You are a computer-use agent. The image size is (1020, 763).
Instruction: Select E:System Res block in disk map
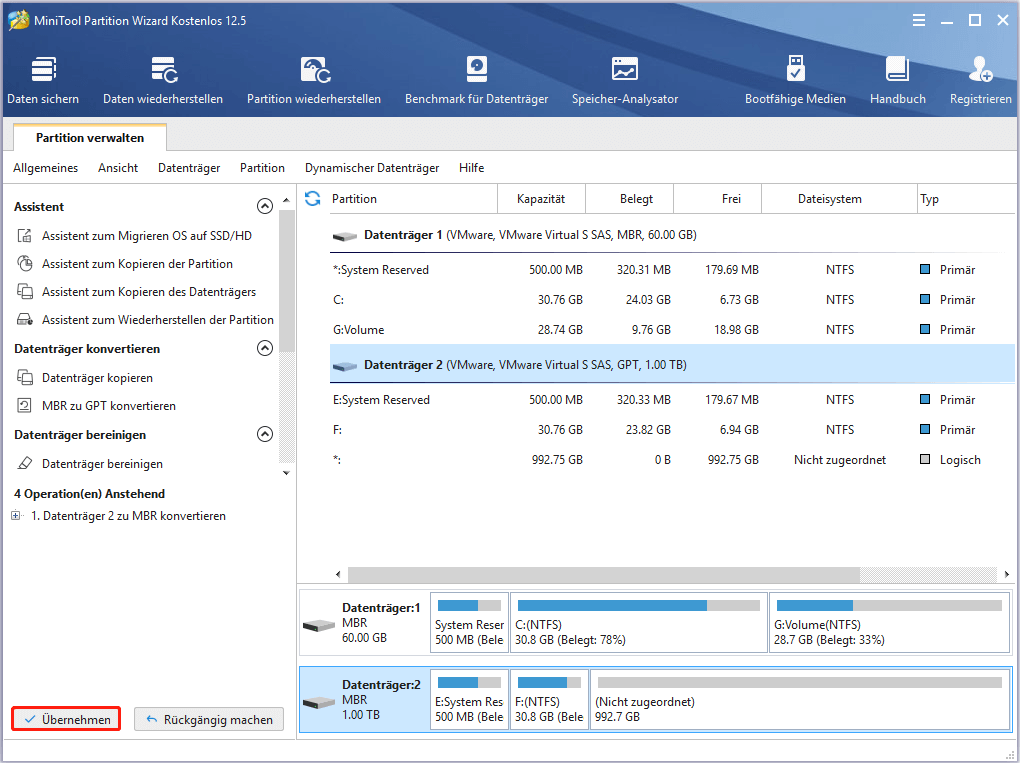coord(469,699)
